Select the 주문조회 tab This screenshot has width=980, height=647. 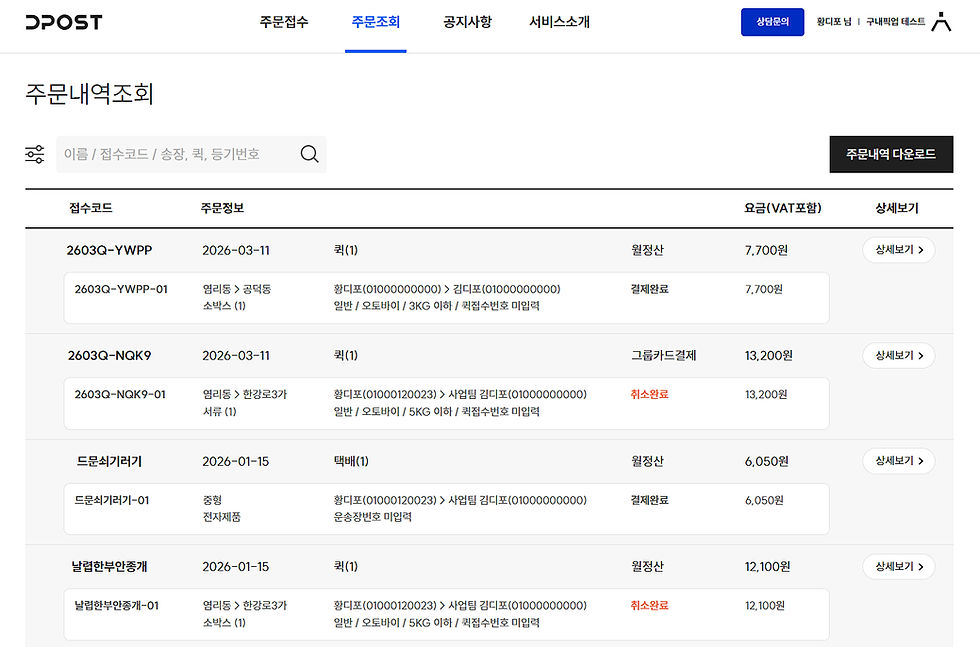click(376, 22)
